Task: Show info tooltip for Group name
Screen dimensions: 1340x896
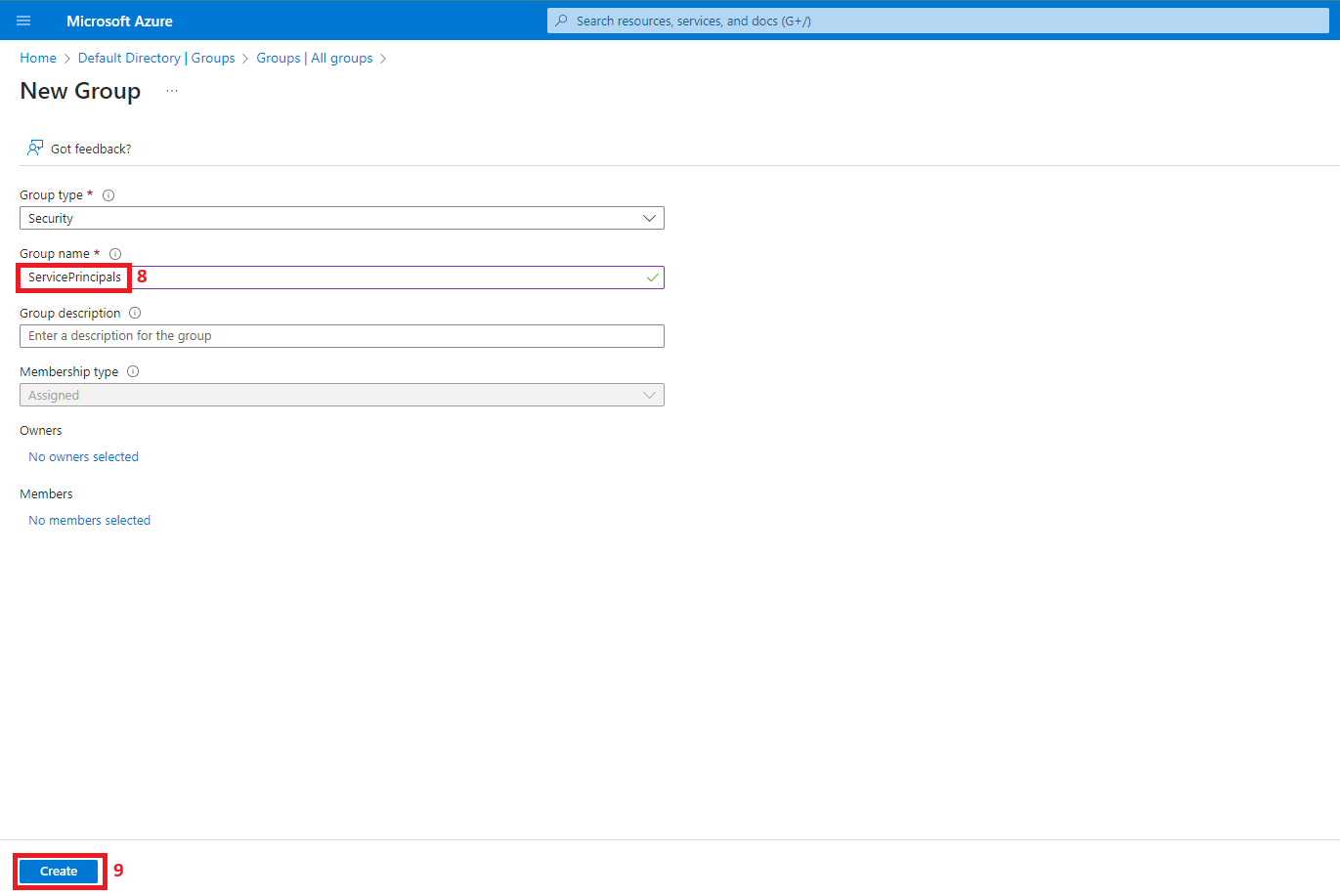Action: pos(115,254)
